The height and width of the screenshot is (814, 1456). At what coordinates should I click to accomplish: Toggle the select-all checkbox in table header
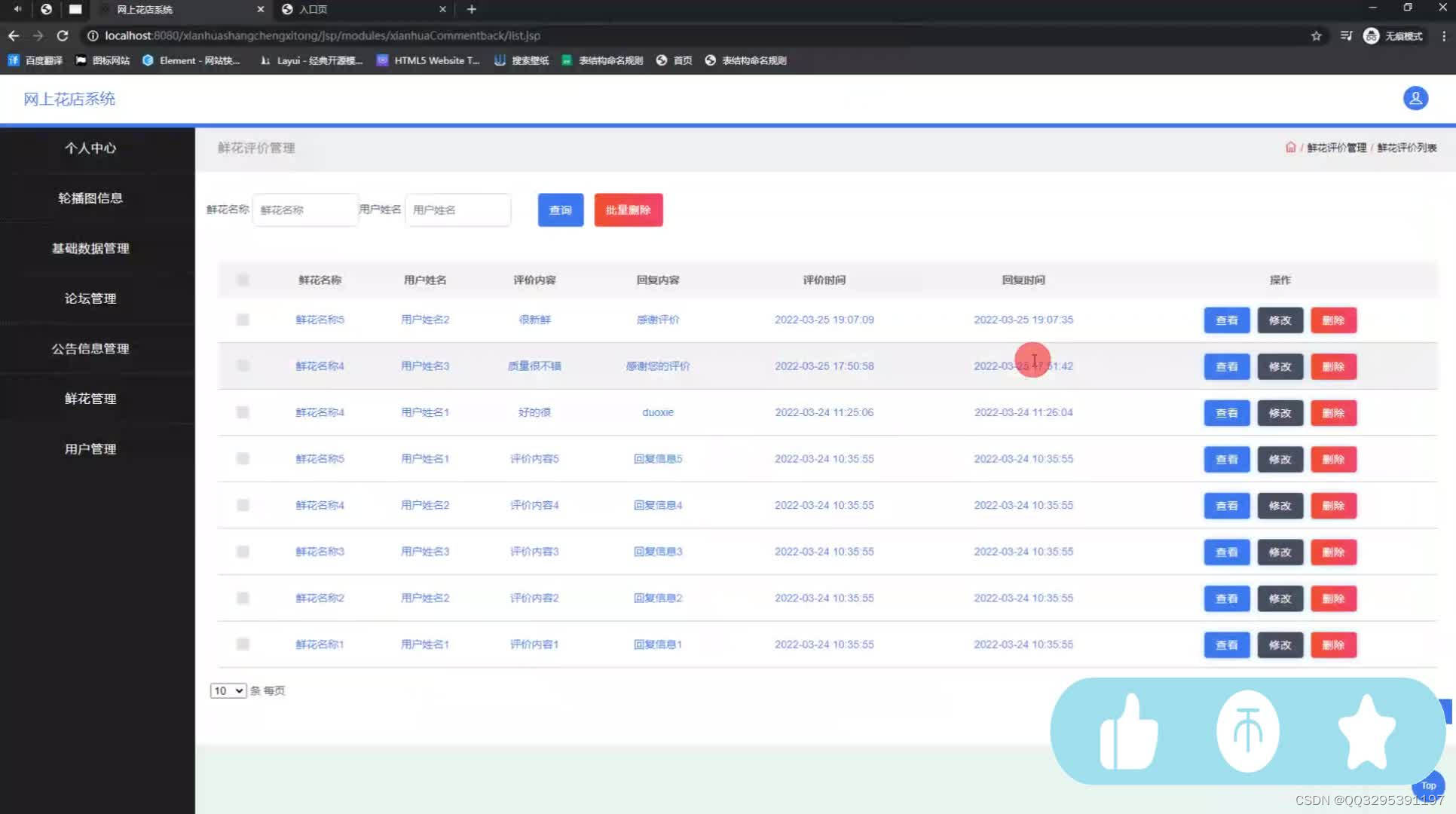click(242, 280)
